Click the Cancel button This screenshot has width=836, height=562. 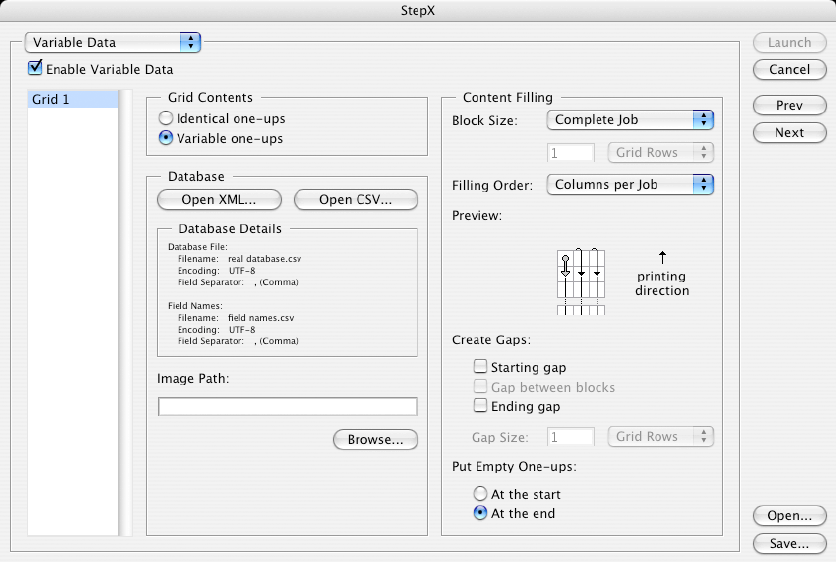(790, 70)
